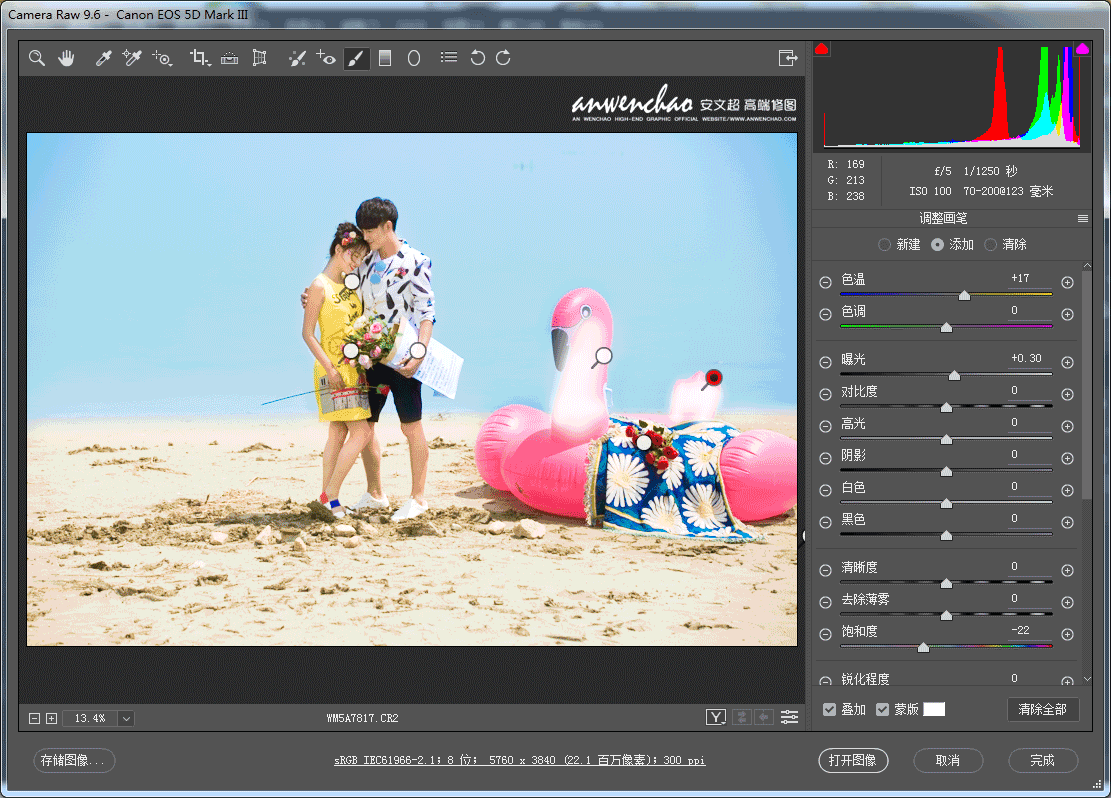
Task: Toggle the 蒙版 mask checkbox
Action: point(882,709)
